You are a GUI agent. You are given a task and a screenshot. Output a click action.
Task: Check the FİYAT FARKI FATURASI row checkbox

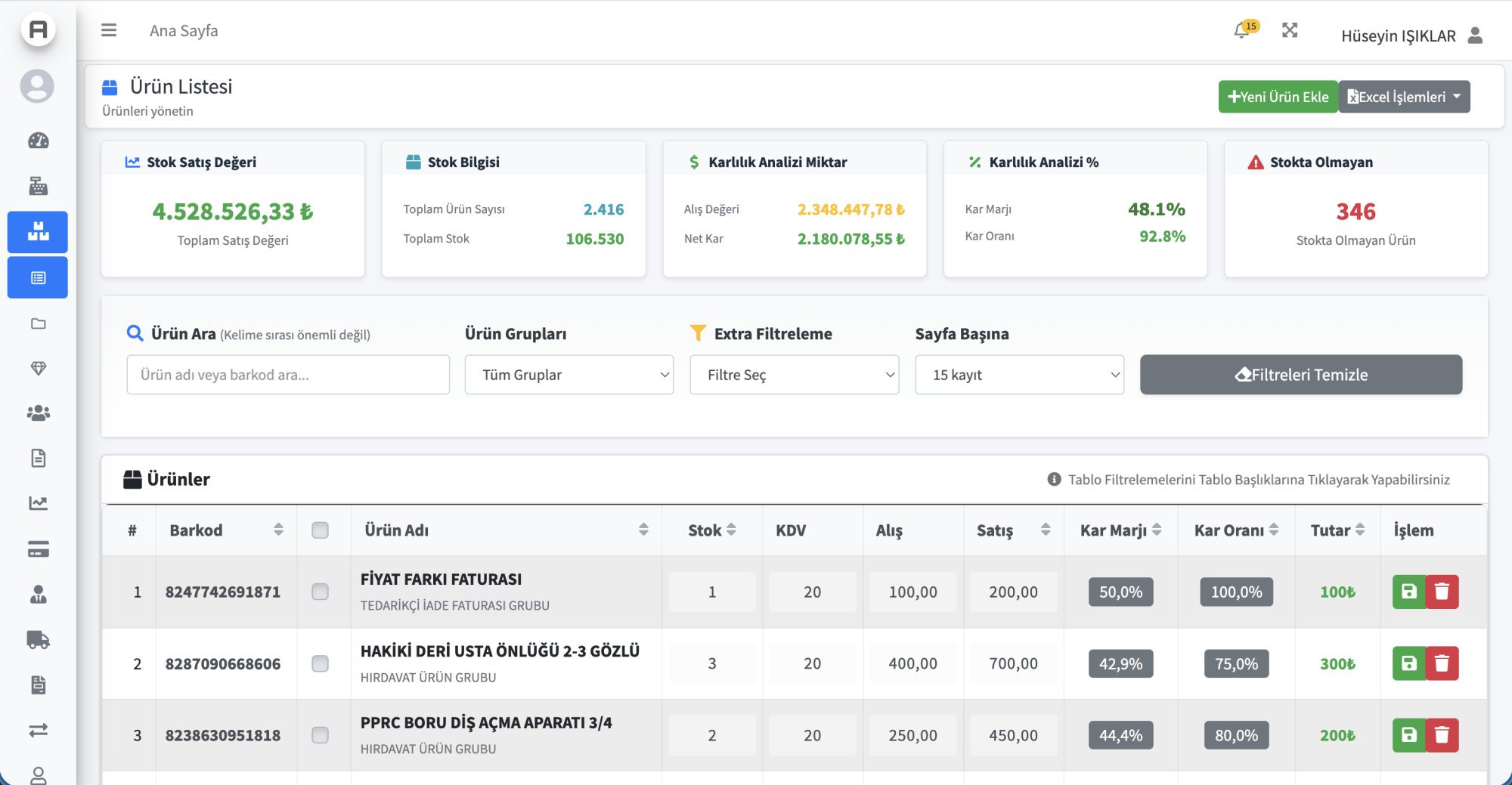pos(321,592)
